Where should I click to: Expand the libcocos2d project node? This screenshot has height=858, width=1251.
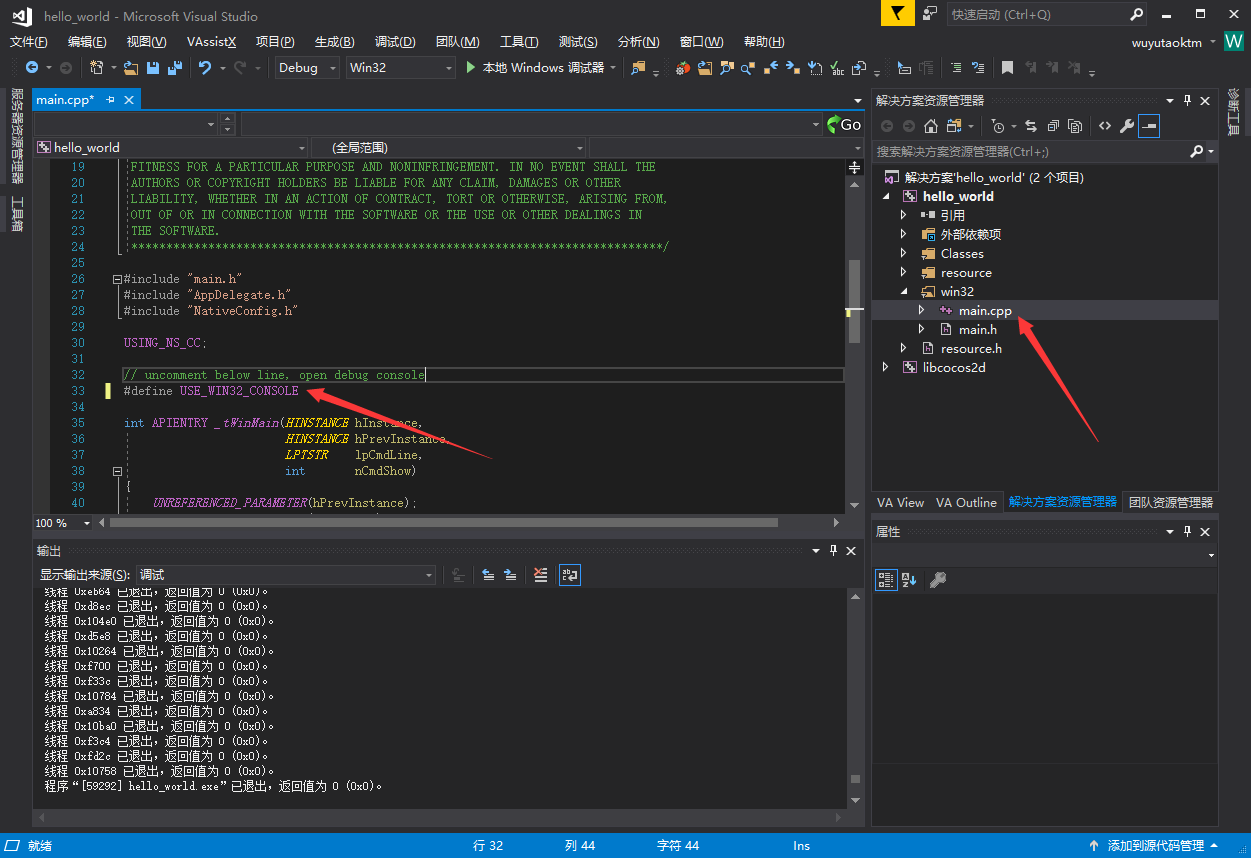coord(886,367)
